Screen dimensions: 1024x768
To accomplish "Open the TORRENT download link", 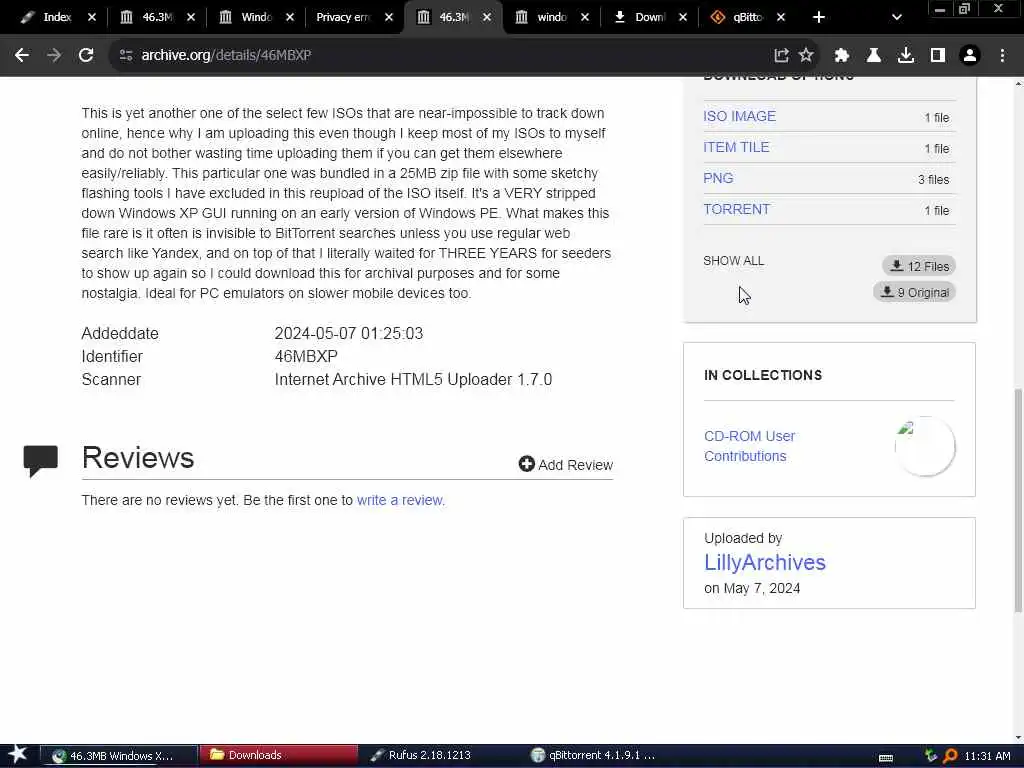I will coord(737,210).
